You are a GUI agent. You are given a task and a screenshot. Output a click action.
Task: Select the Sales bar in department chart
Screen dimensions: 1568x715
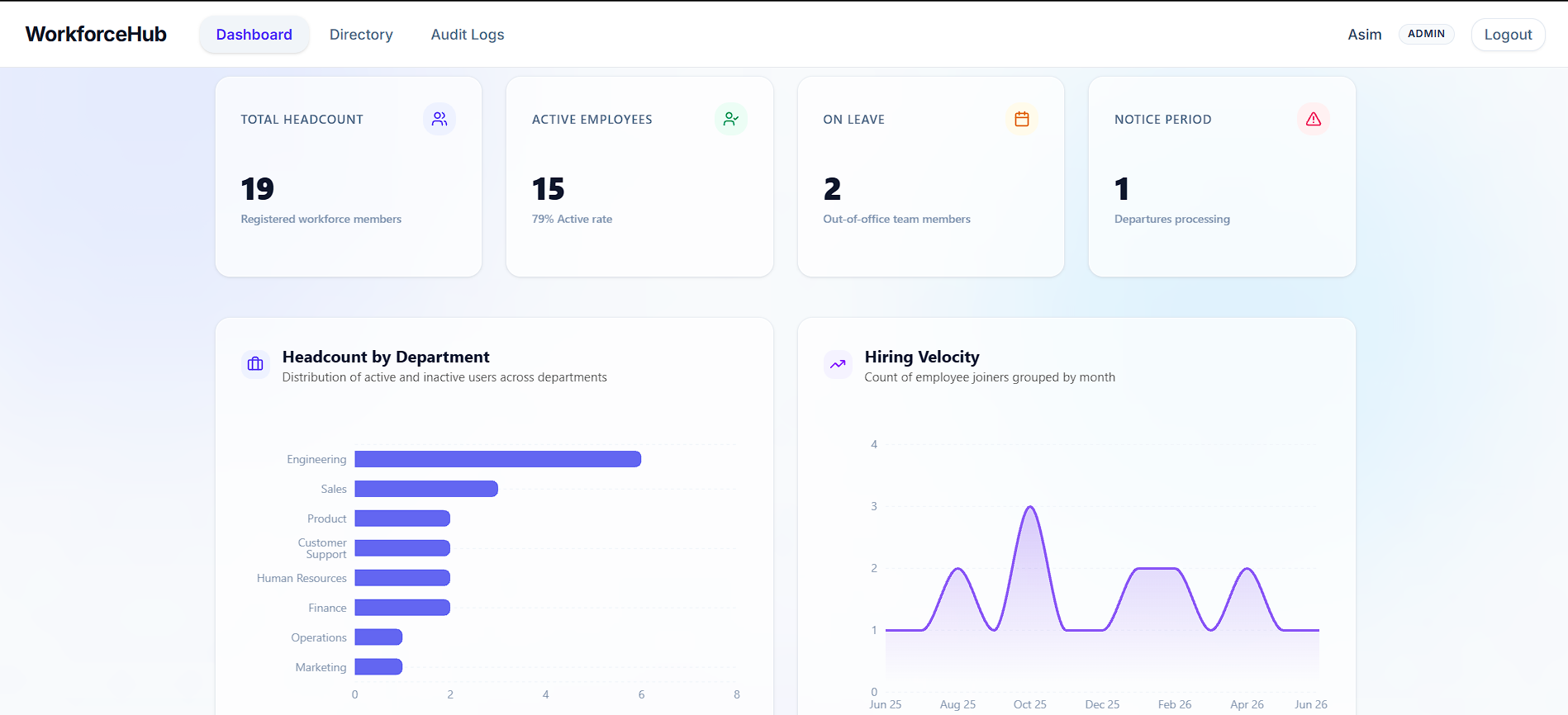(x=426, y=489)
